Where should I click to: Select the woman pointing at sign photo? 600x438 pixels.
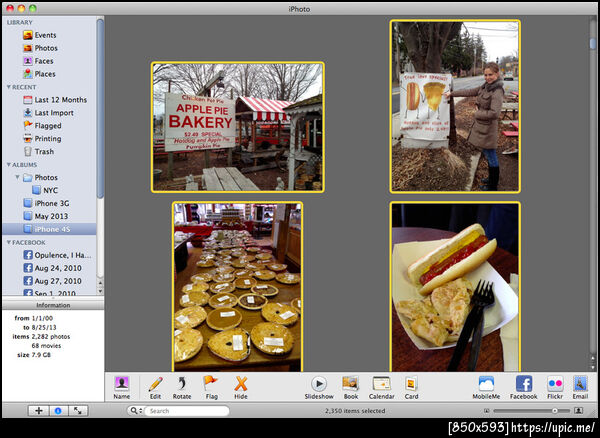click(x=455, y=106)
